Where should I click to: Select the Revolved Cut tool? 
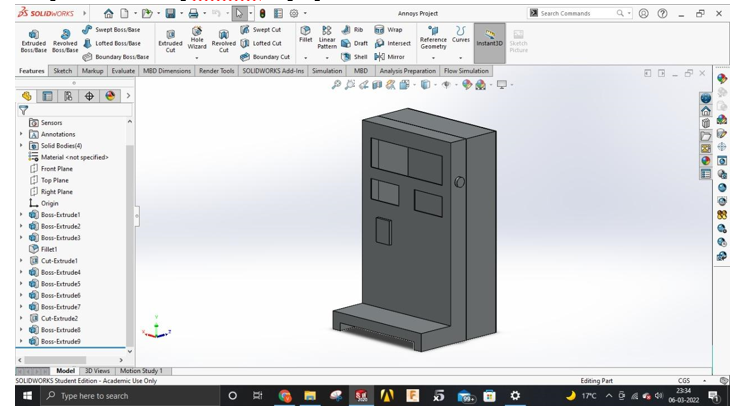[224, 41]
